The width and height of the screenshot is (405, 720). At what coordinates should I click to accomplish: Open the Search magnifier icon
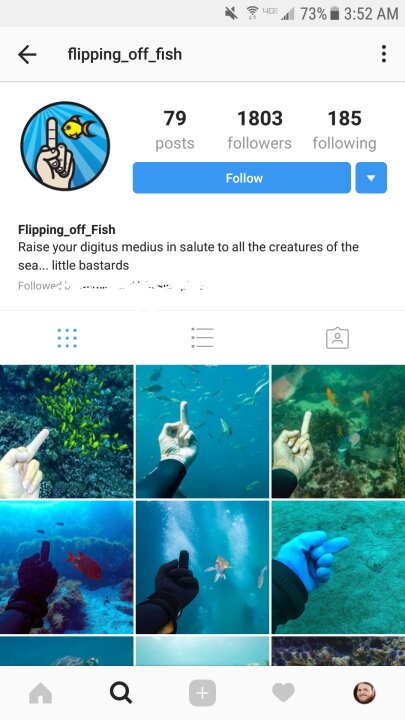coord(121,693)
